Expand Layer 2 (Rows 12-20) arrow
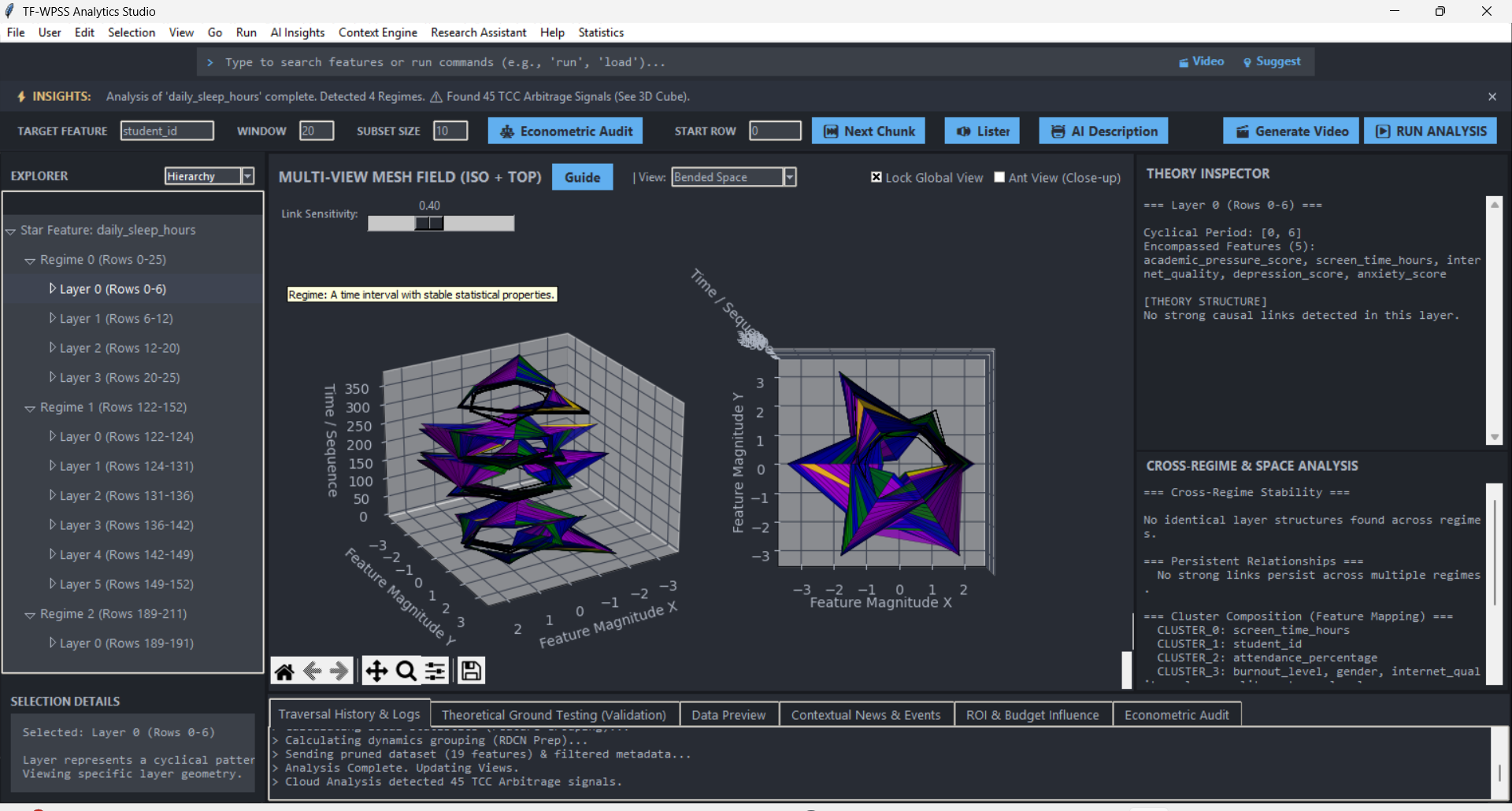The image size is (1512, 811). 52,347
